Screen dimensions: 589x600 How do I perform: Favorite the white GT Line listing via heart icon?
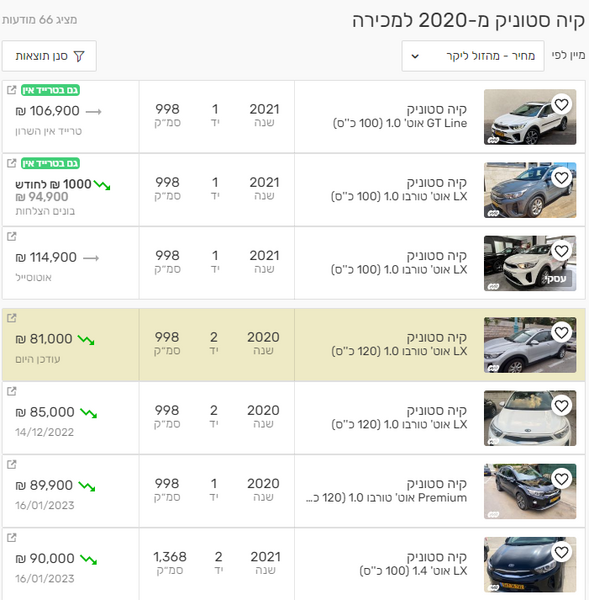(561, 104)
